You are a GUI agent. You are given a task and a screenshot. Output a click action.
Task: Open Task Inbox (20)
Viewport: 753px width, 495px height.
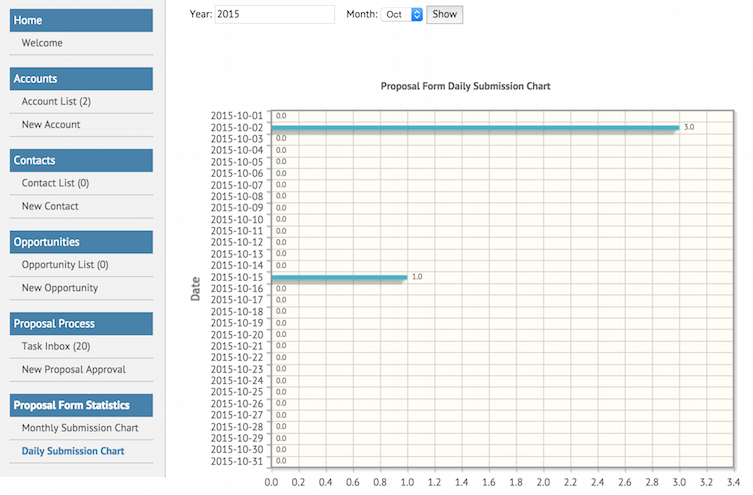56,346
